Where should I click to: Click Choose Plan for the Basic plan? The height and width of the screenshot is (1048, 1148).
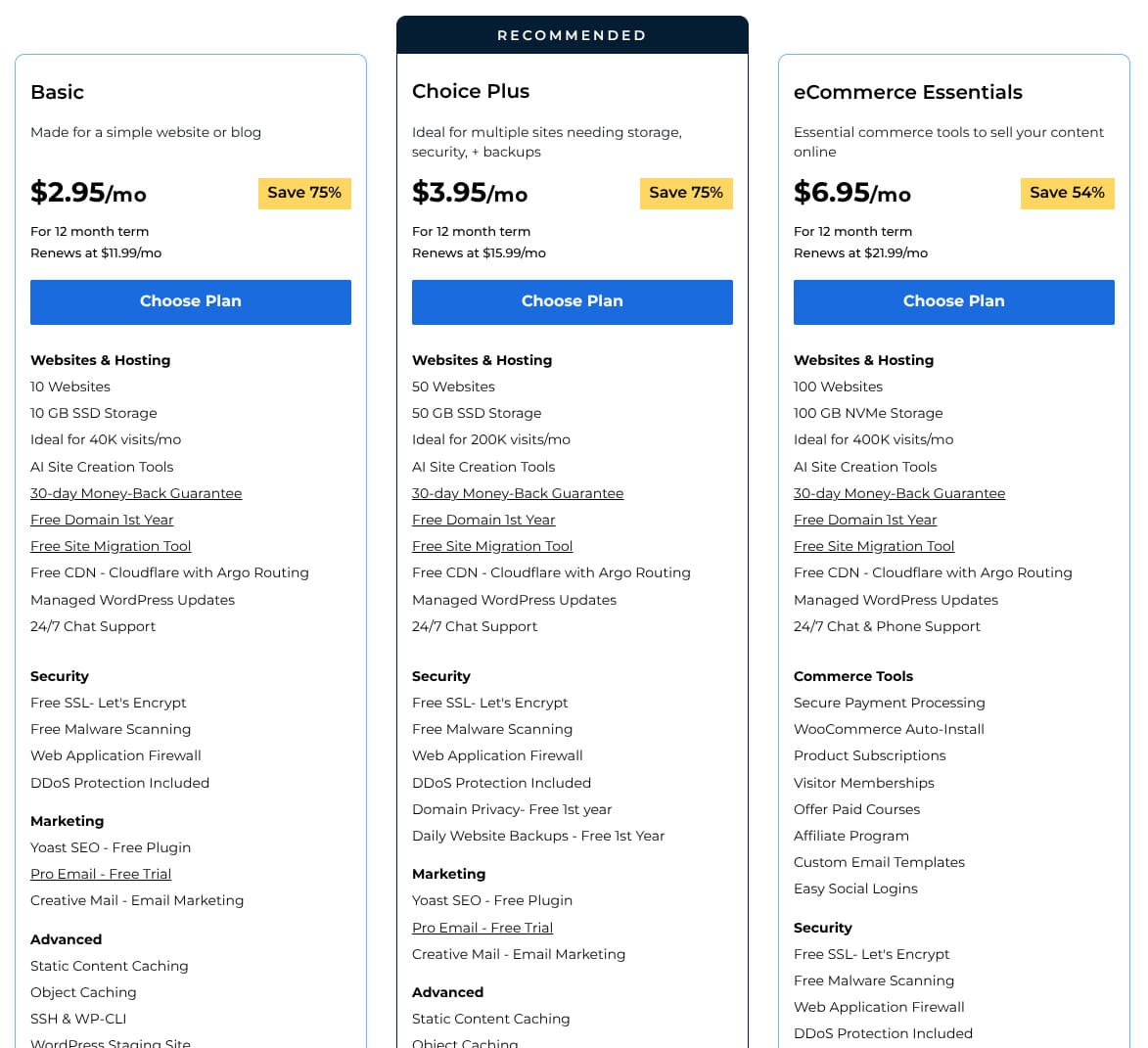click(190, 301)
